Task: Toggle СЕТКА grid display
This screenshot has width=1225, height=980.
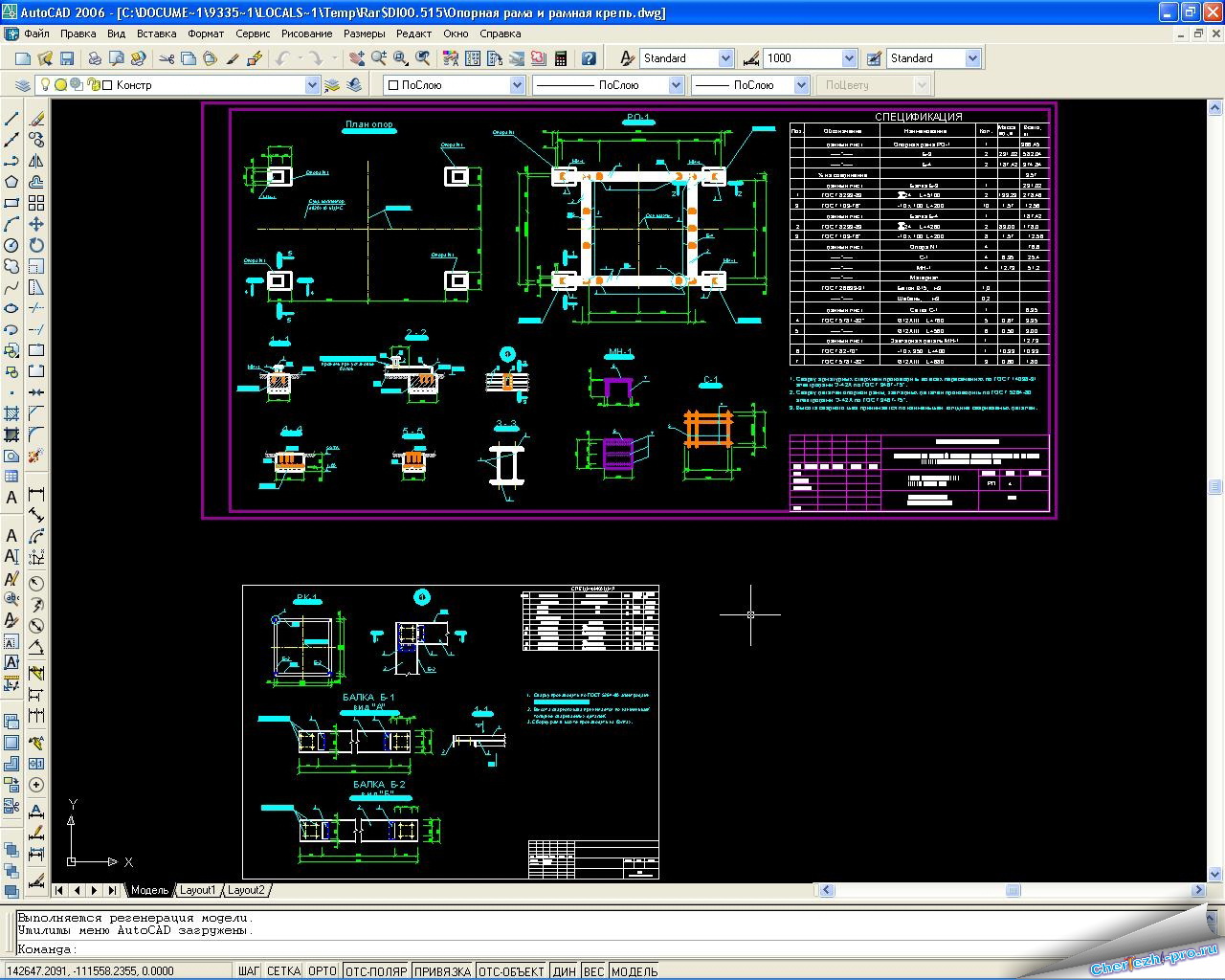Action: point(283,970)
